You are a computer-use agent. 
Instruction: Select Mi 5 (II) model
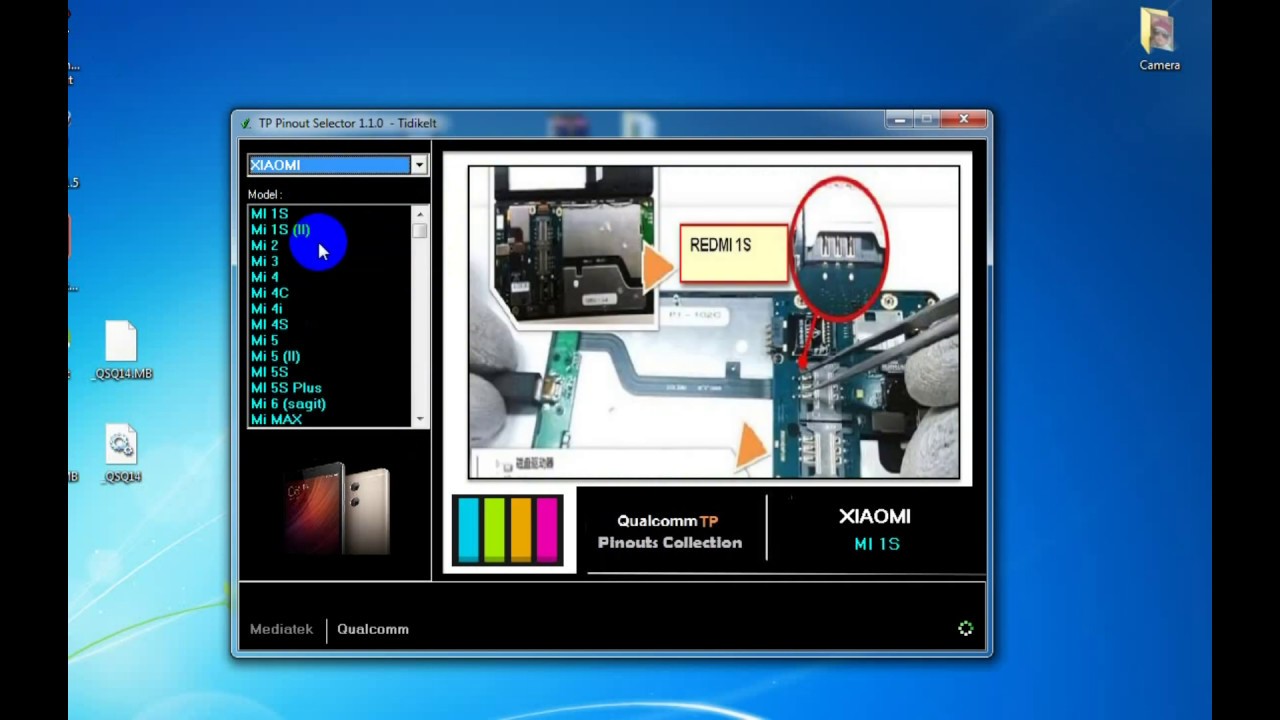click(275, 356)
